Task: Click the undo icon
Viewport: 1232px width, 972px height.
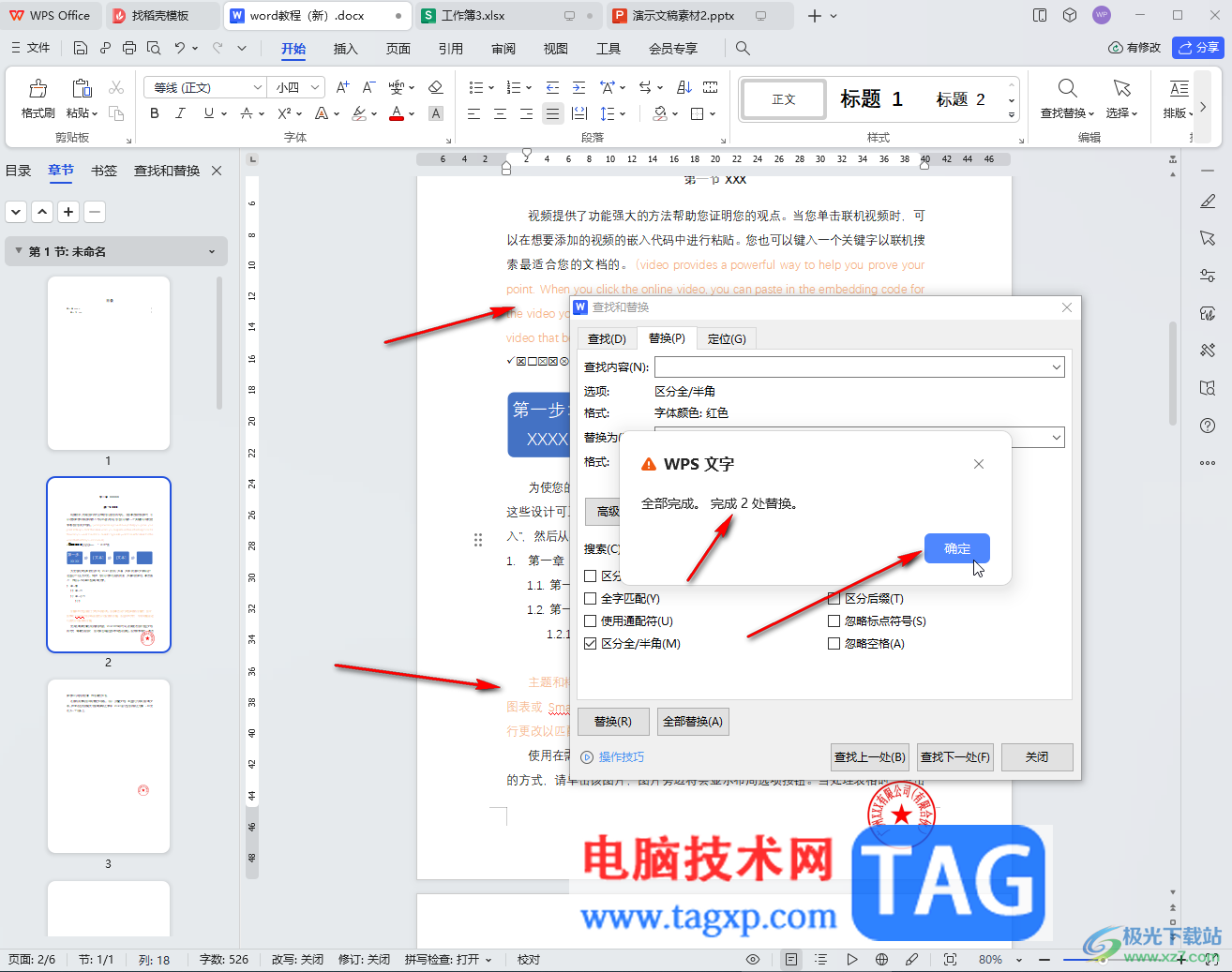Action: click(180, 48)
